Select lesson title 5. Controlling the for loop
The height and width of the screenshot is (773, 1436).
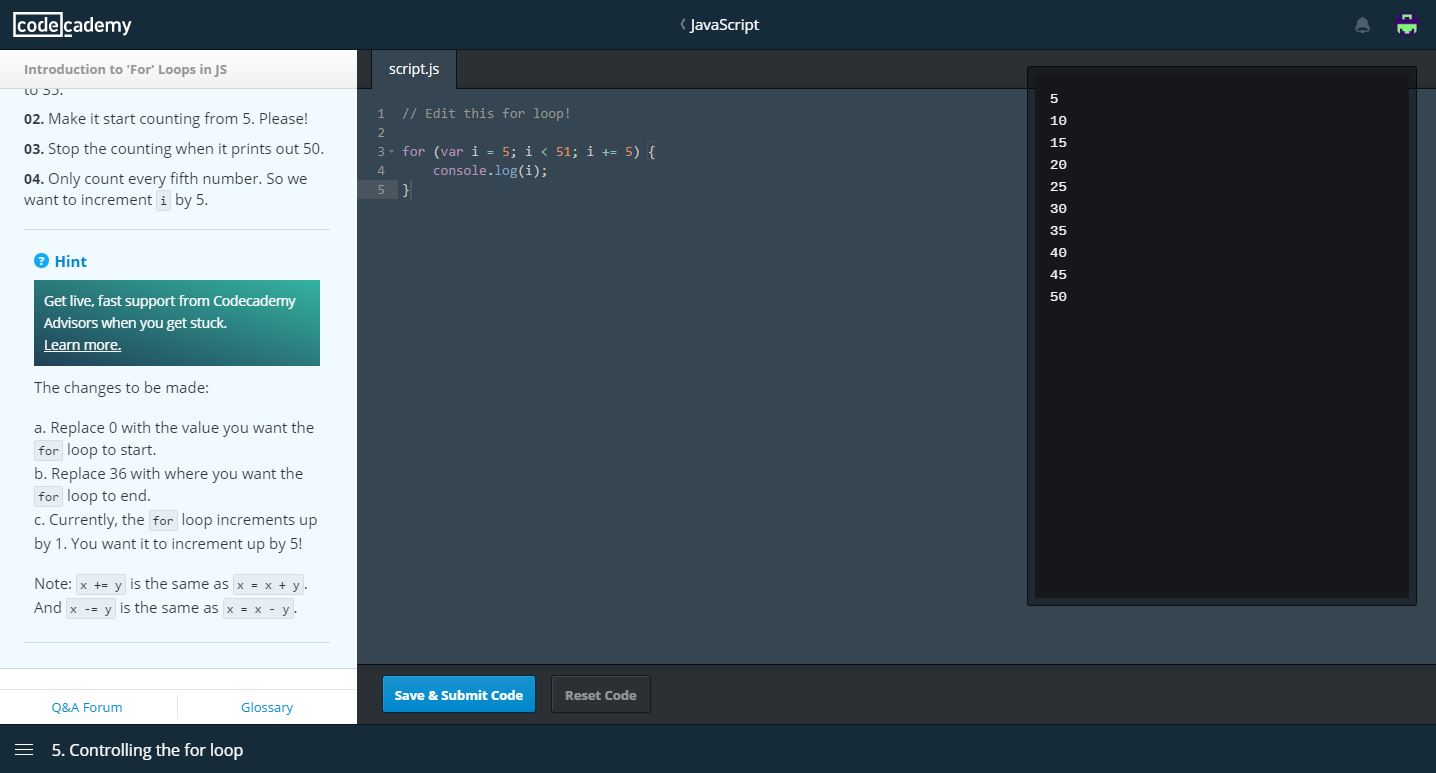pyautogui.click(x=147, y=750)
